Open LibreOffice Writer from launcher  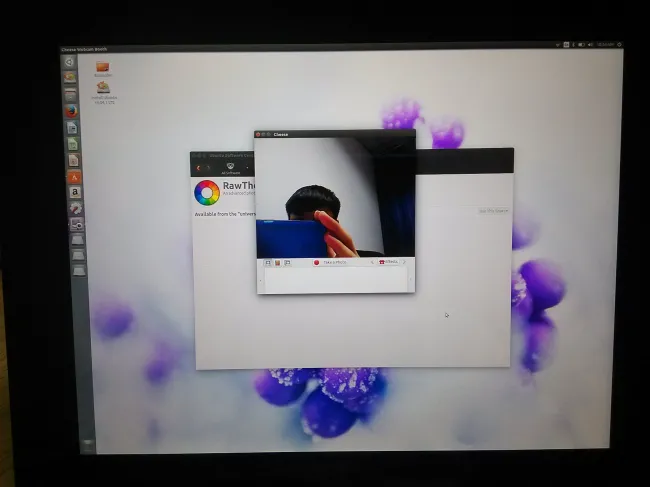coord(72,128)
